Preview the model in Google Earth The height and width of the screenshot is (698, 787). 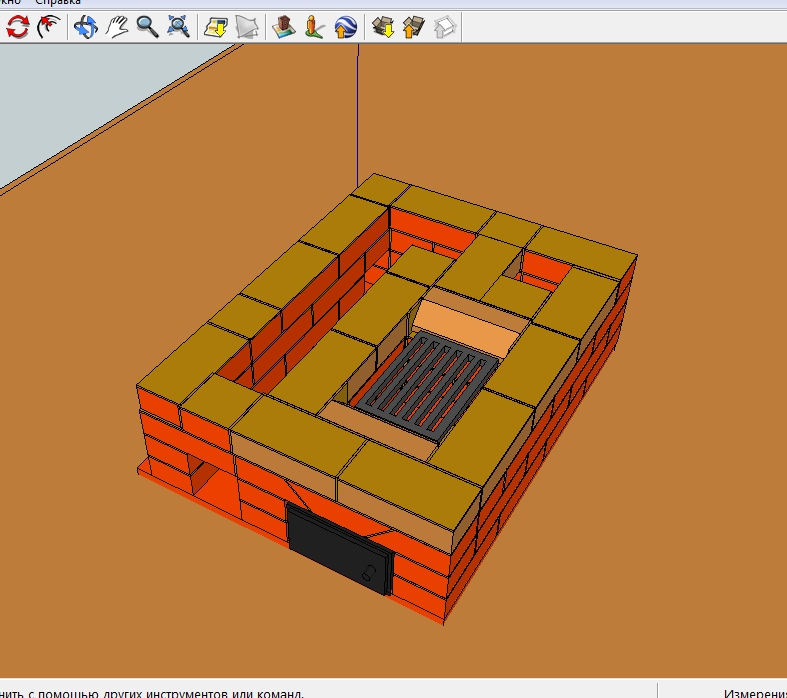[346, 27]
